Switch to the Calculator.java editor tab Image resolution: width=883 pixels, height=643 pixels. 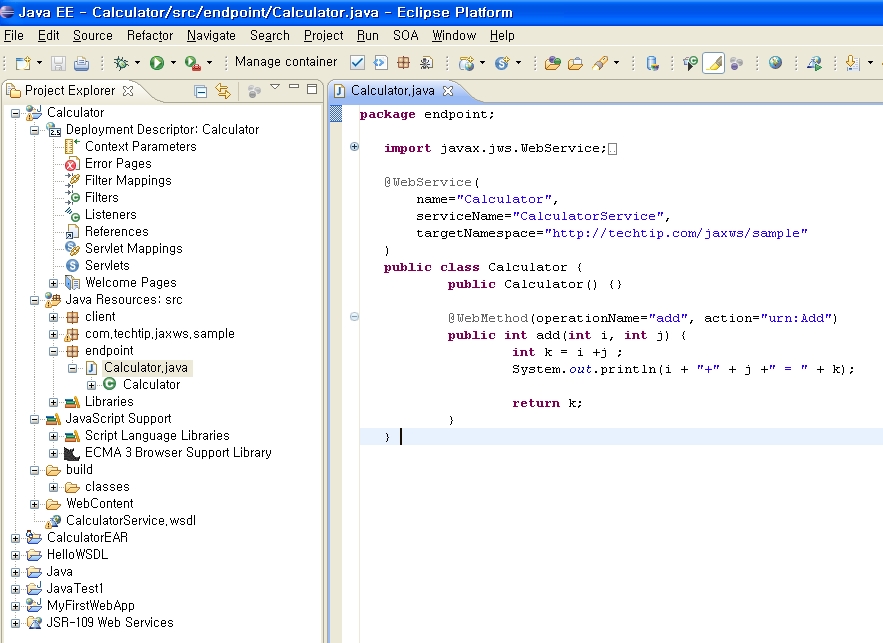pos(392,91)
